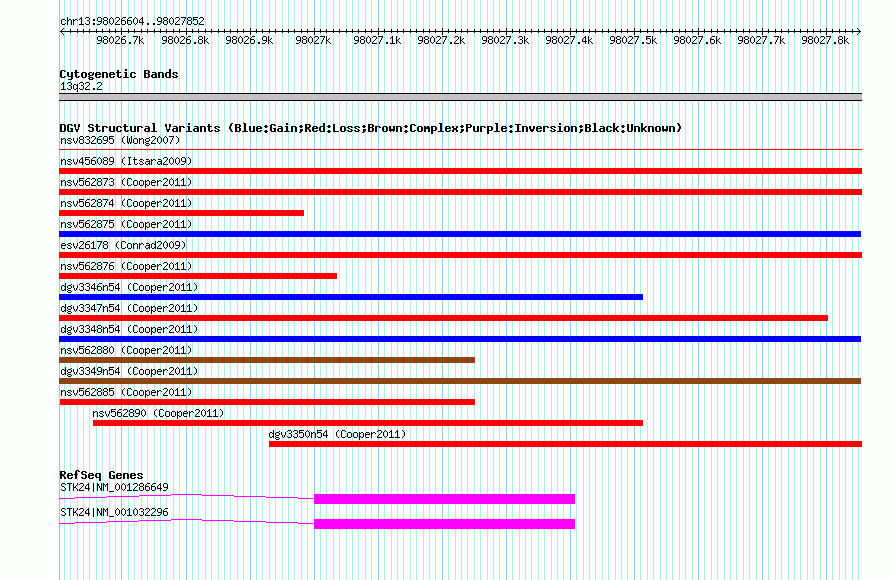Click the 13q32.2 band label
The width and height of the screenshot is (890, 580).
click(x=81, y=86)
